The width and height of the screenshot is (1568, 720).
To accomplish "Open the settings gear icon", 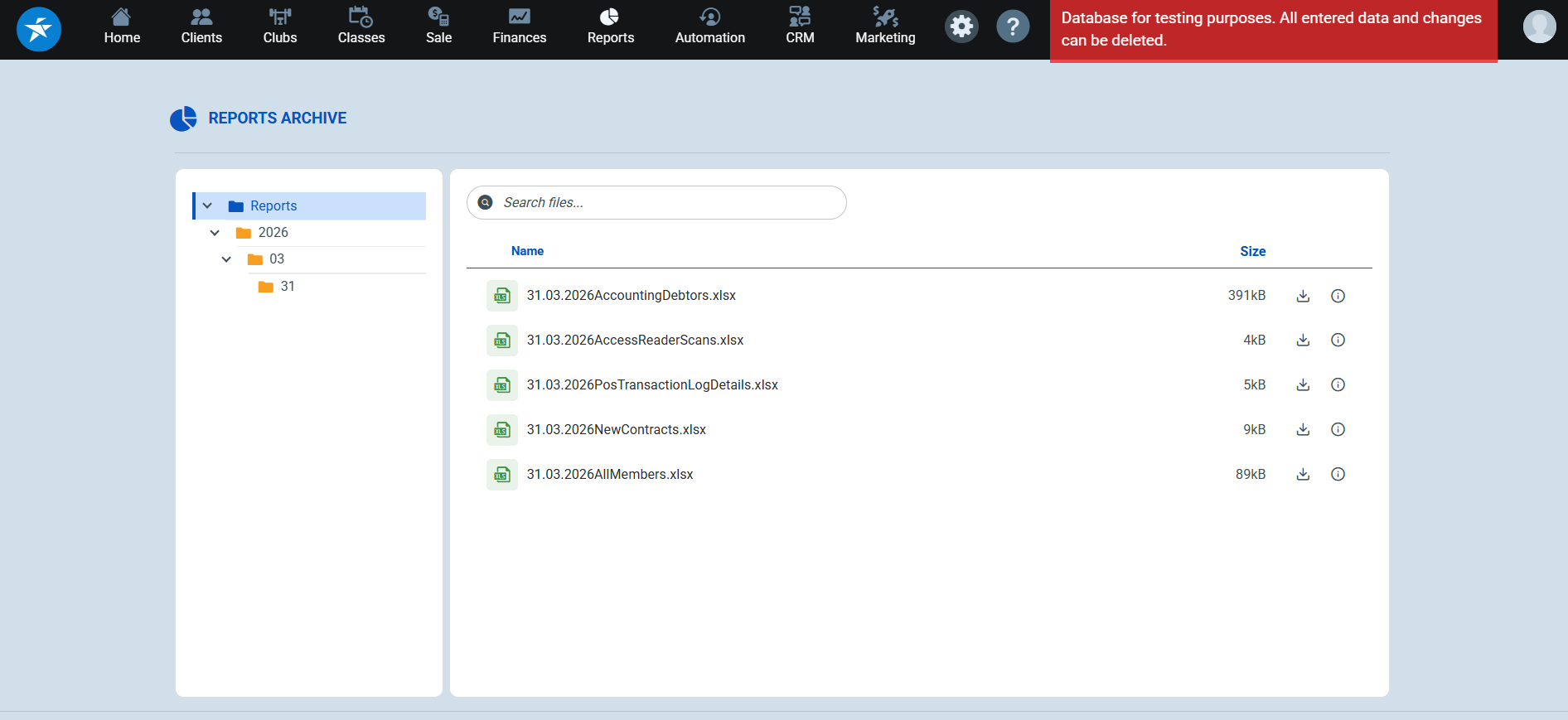I will [x=961, y=27].
